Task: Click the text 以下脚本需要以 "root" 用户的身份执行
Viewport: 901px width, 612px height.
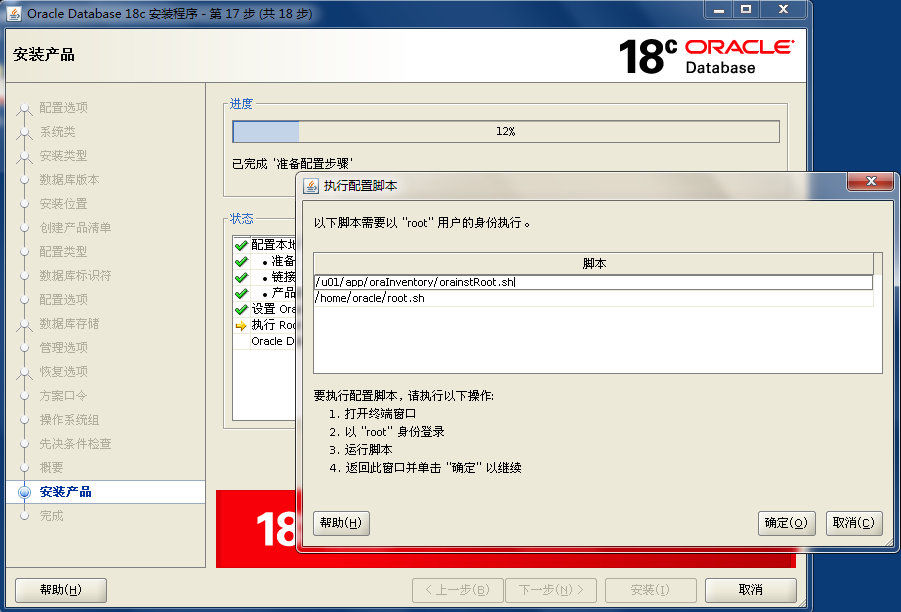Action: tap(422, 223)
